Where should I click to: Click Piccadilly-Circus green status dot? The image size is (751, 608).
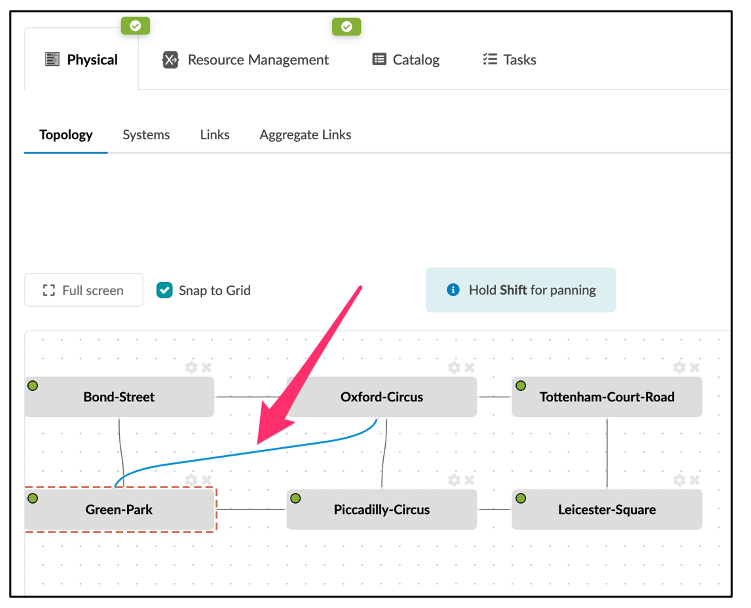pos(296,498)
